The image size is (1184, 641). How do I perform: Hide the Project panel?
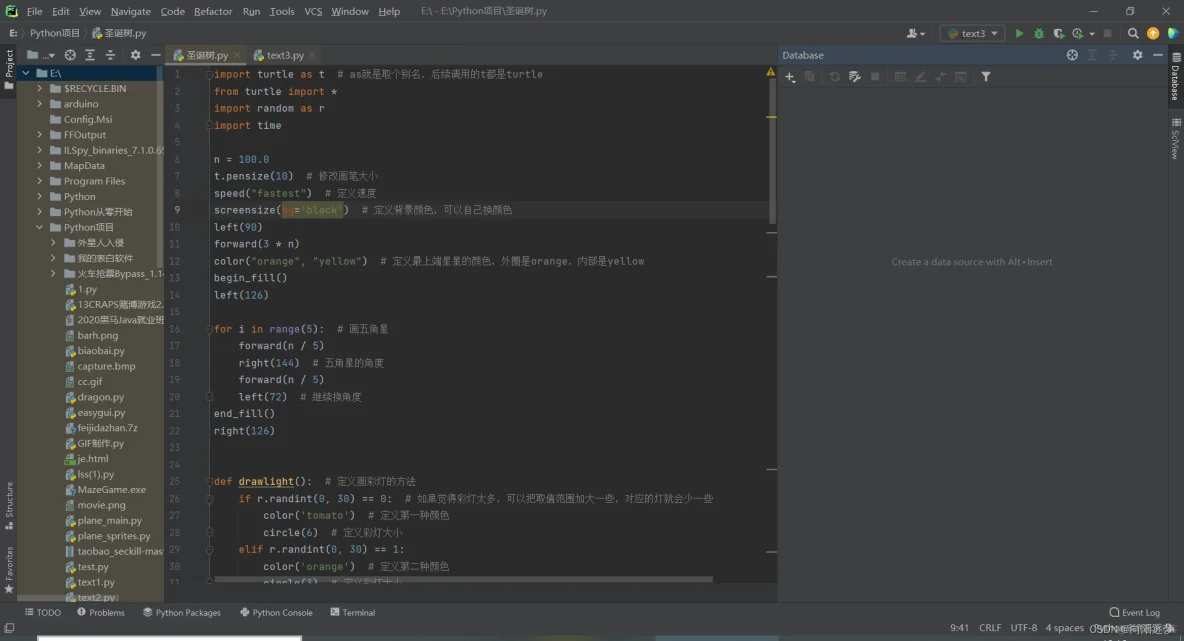[x=156, y=55]
